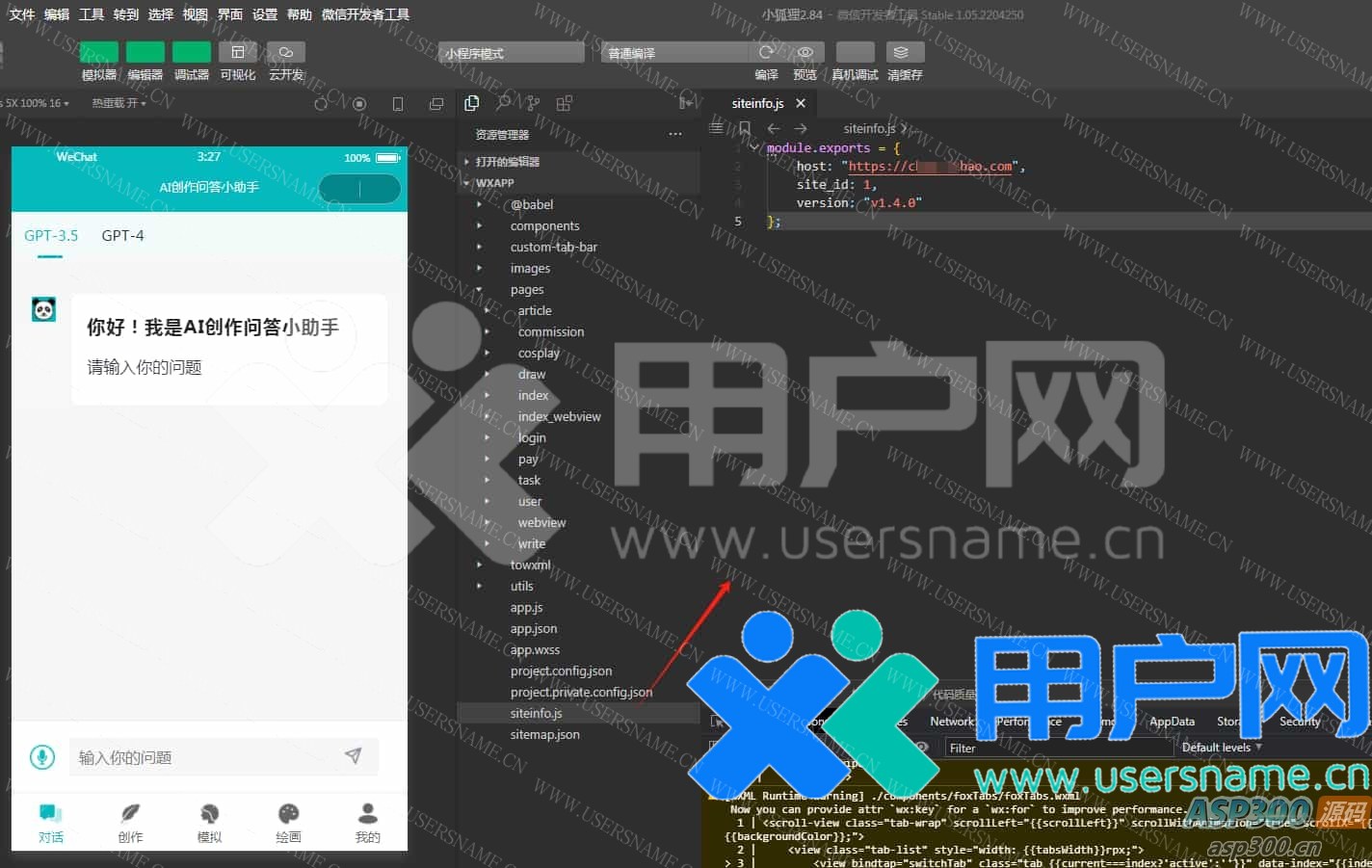Click the editor outline list icon
Viewport: 1372px width, 868px height.
point(716,128)
